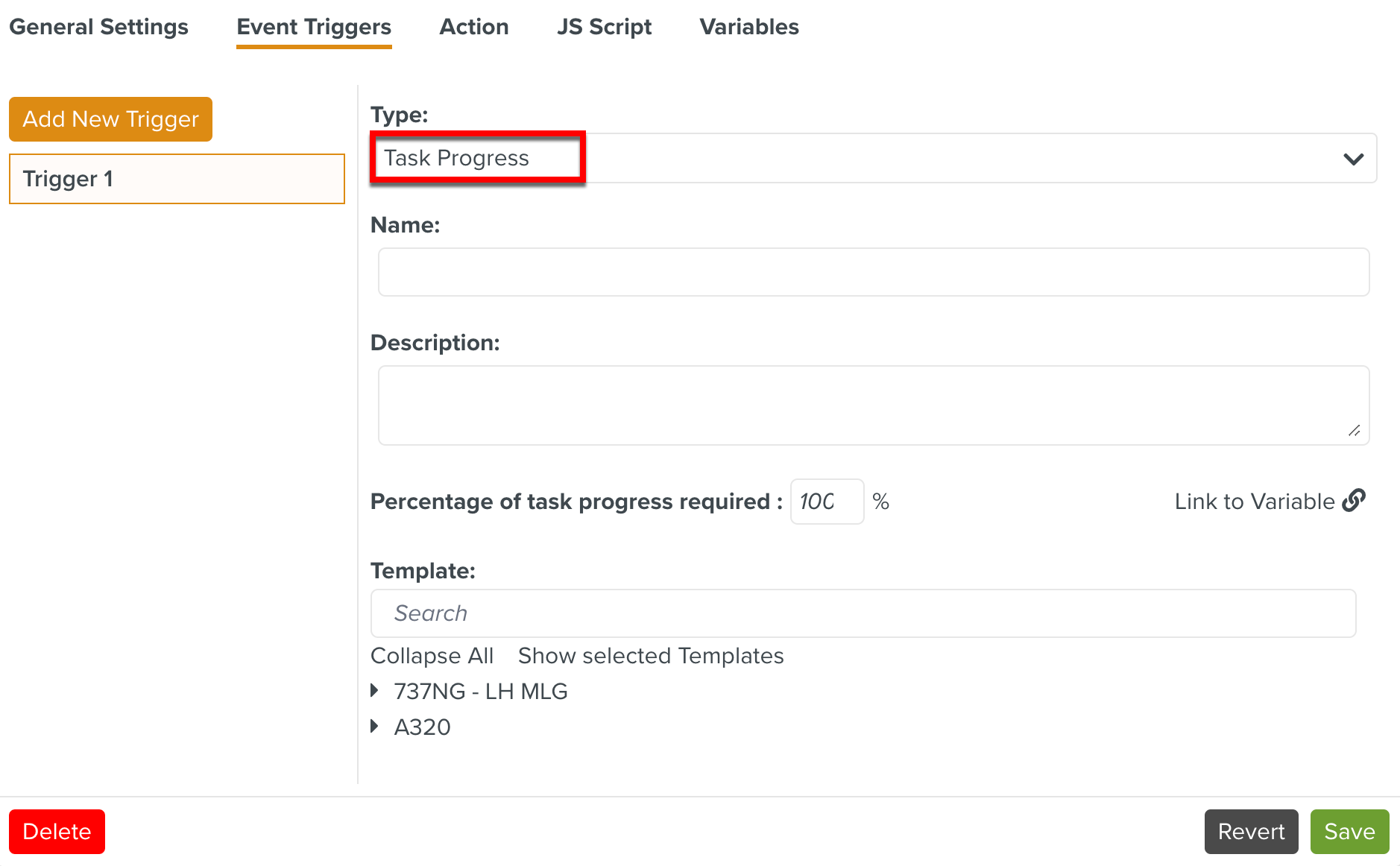Stay on the Event Triggers tab
Viewport: 1400px width, 866px height.
[314, 27]
